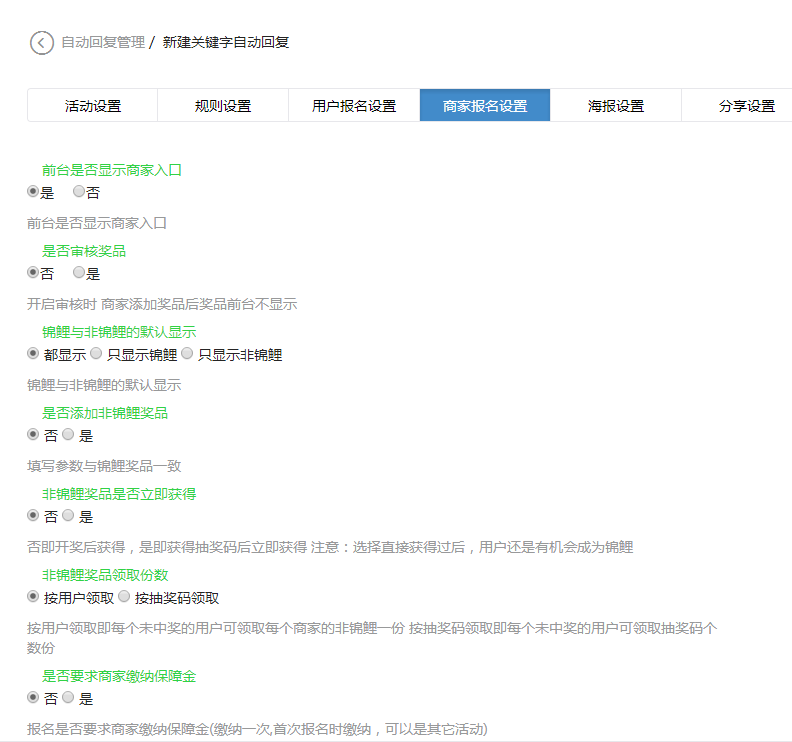Select 否 for 前台是否显示商家入口

(79, 191)
